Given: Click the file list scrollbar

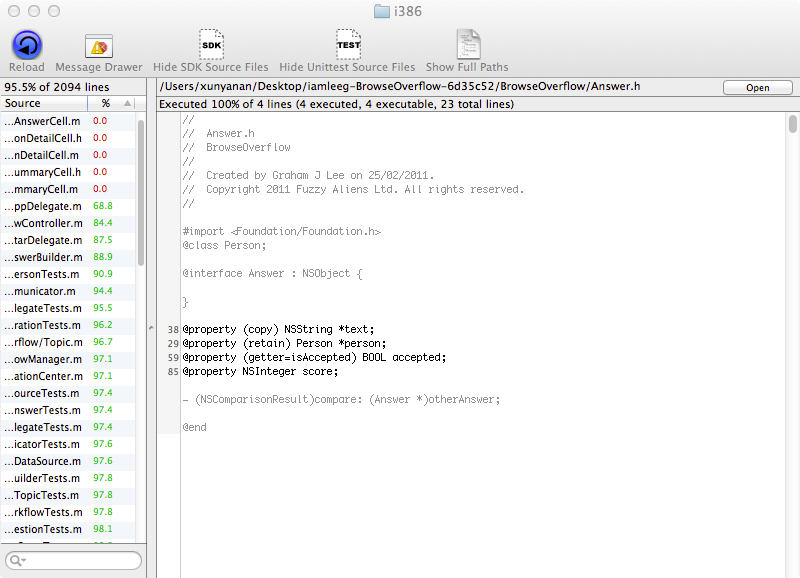Looking at the screenshot, I should coord(141,192).
